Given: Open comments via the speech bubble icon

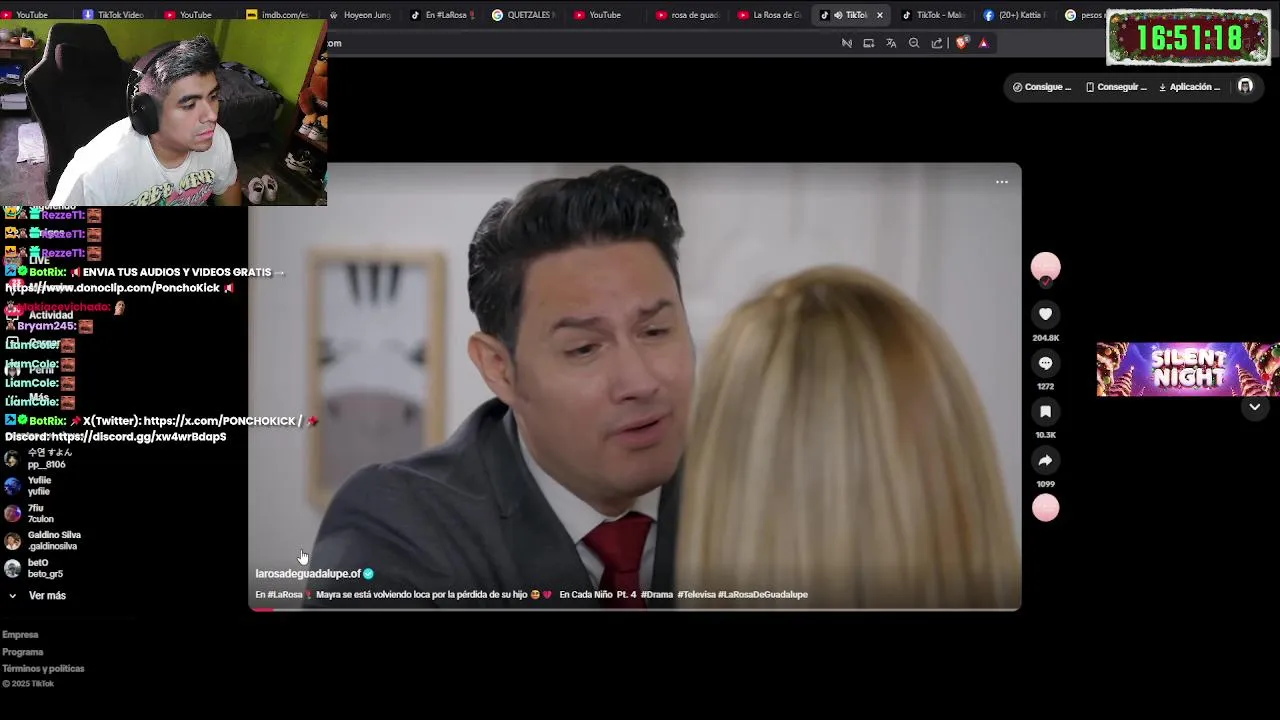Looking at the screenshot, I should [x=1045, y=363].
